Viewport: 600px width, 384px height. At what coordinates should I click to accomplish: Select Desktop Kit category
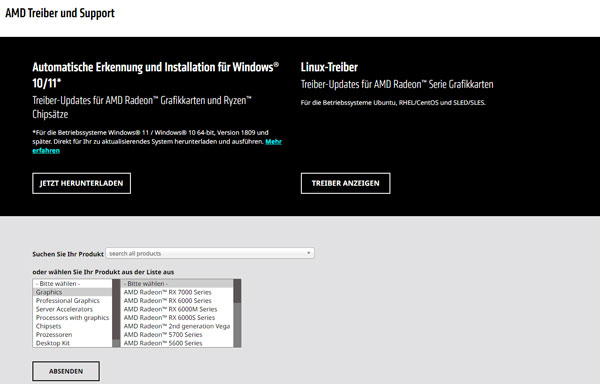click(72, 343)
